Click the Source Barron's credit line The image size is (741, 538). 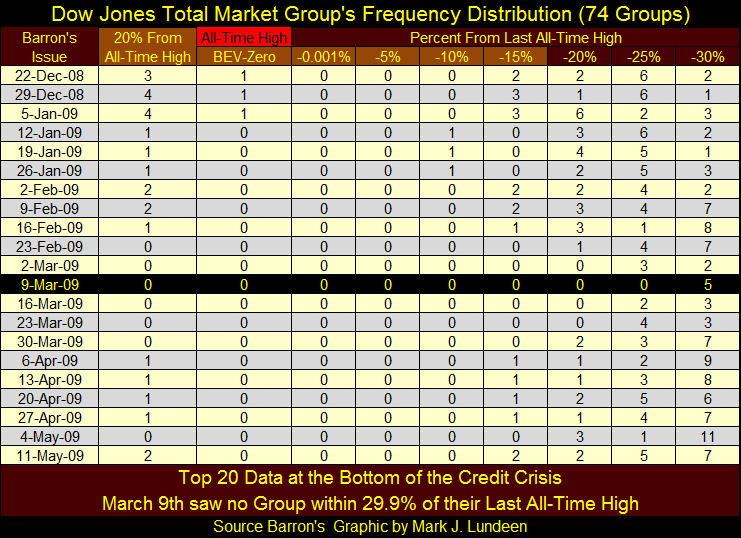(x=370, y=526)
